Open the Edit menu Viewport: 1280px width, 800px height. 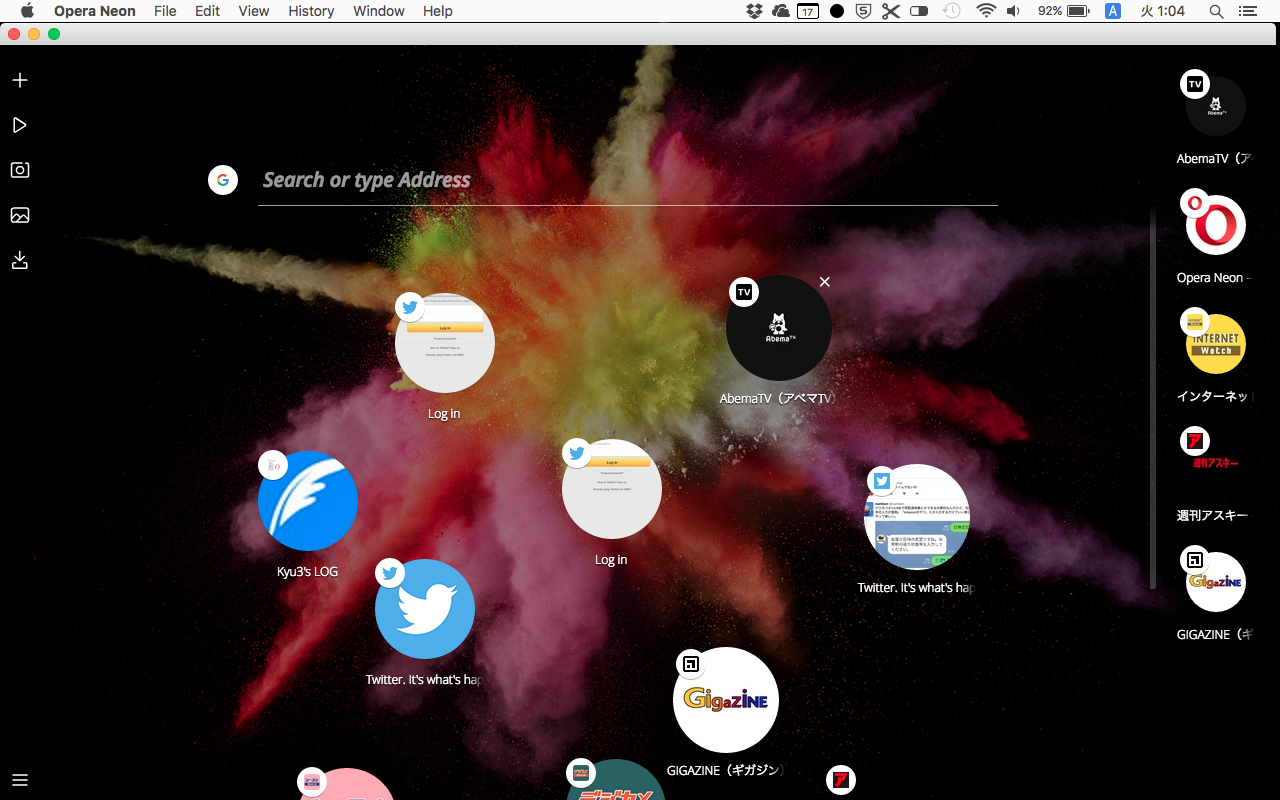click(207, 11)
